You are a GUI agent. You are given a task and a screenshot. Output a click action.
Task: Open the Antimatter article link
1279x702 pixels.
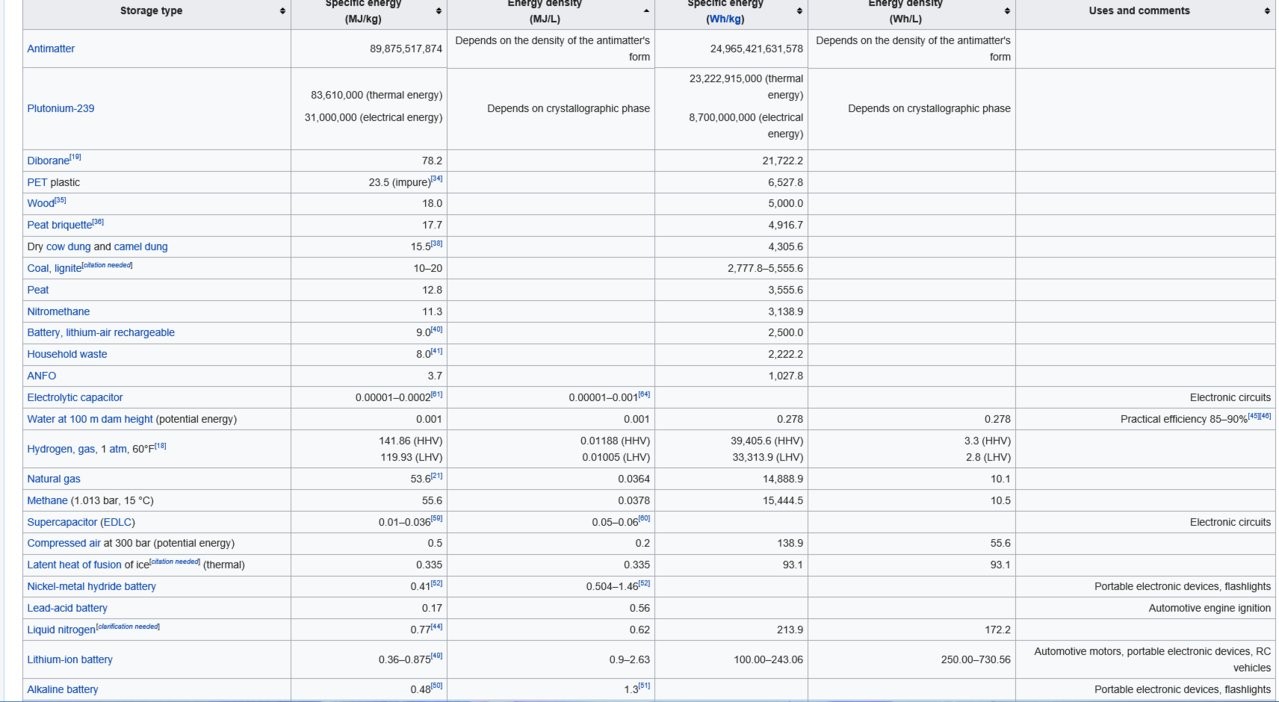(x=51, y=48)
